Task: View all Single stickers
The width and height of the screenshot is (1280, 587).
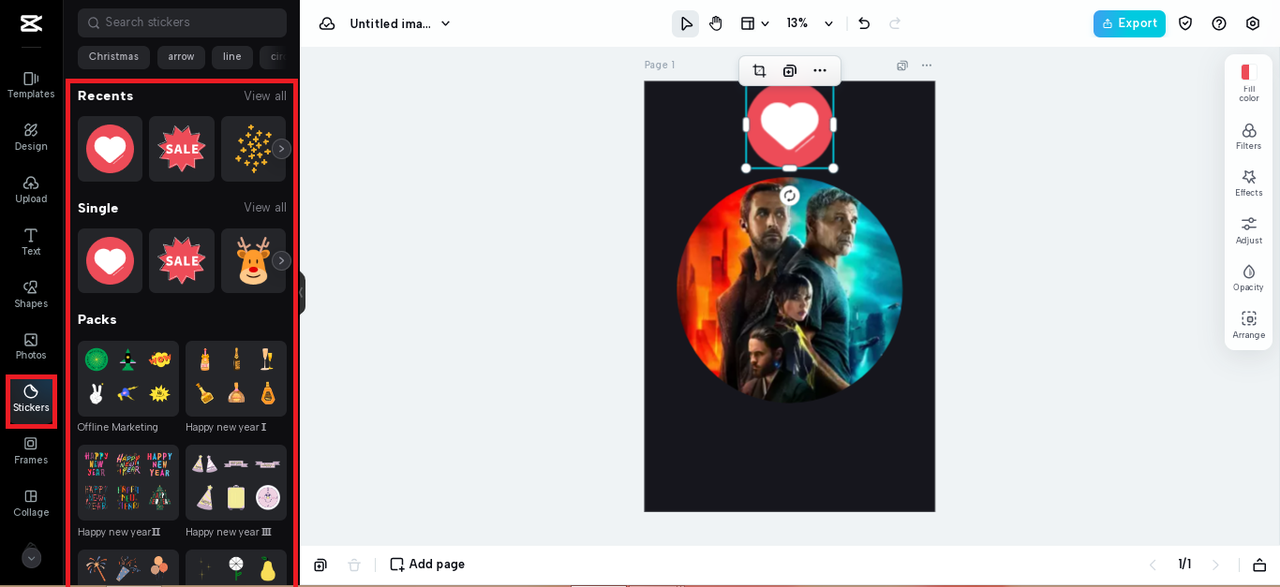Action: (265, 208)
